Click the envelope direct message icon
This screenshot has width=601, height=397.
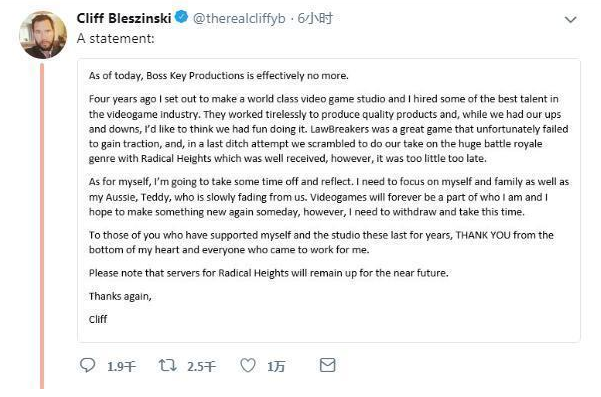(328, 365)
